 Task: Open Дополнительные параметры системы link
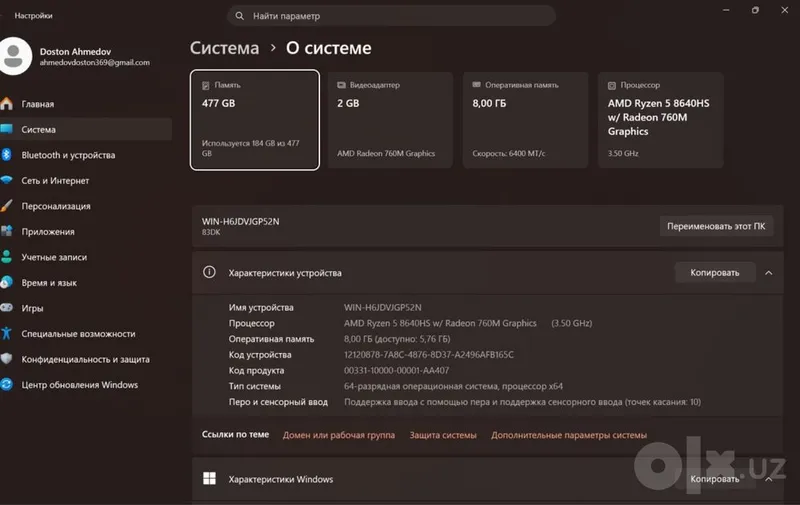569,435
